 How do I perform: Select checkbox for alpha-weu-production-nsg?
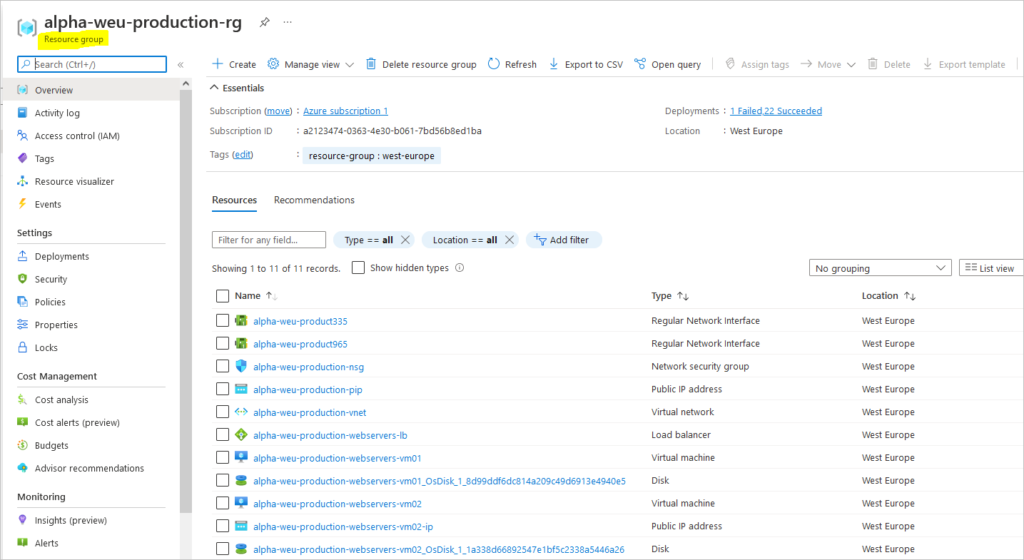coord(222,366)
